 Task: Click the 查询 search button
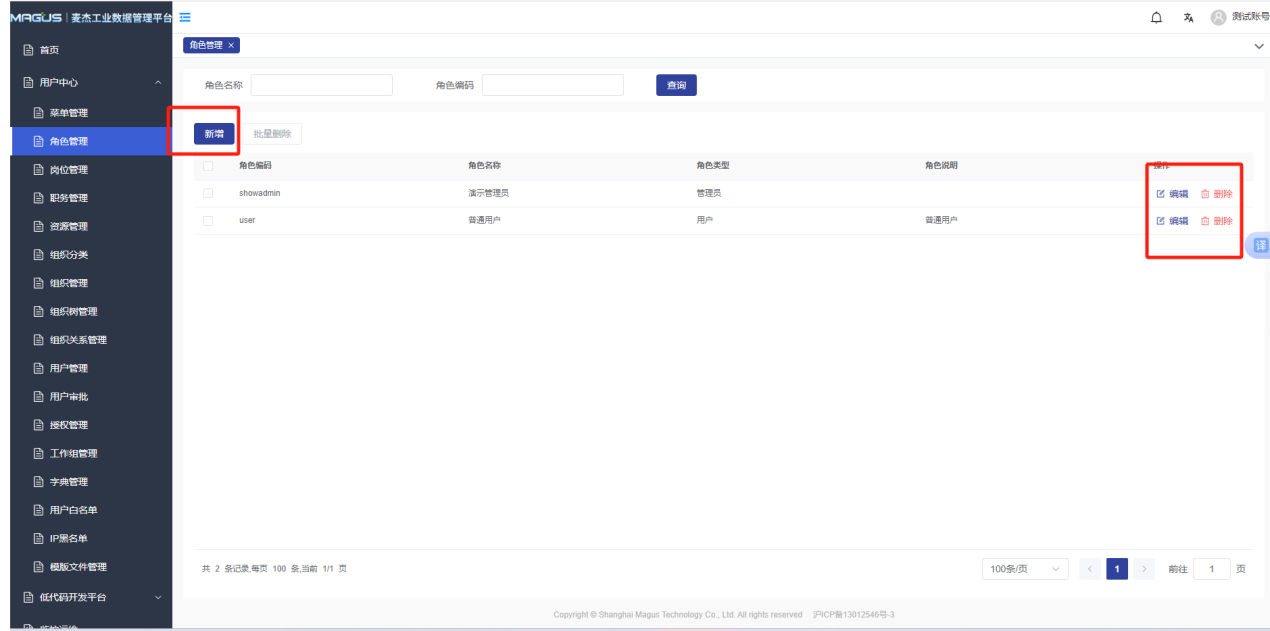click(x=676, y=86)
